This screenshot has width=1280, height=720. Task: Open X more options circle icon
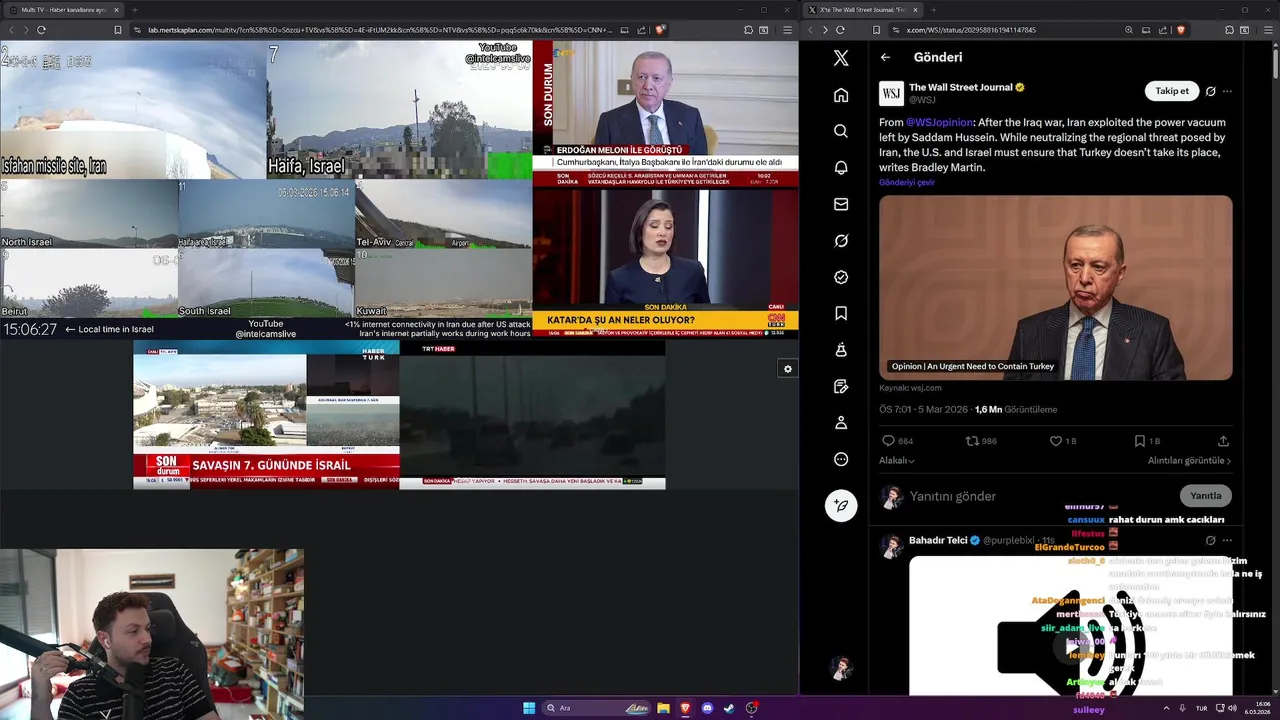[x=841, y=459]
